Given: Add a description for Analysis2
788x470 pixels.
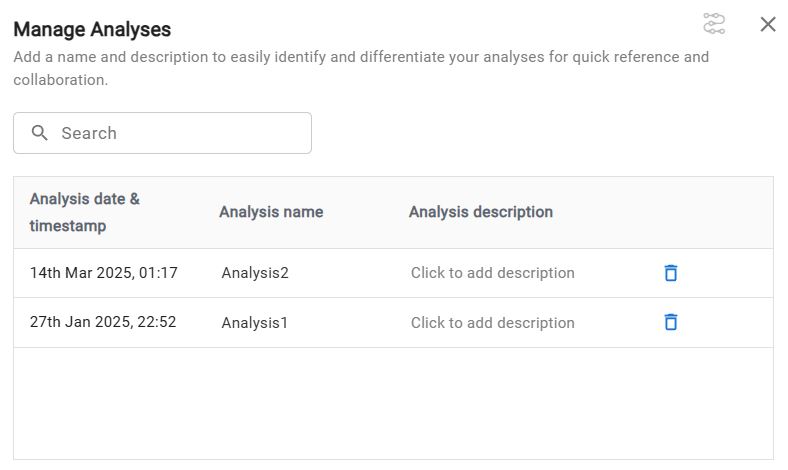Looking at the screenshot, I should pos(492,273).
